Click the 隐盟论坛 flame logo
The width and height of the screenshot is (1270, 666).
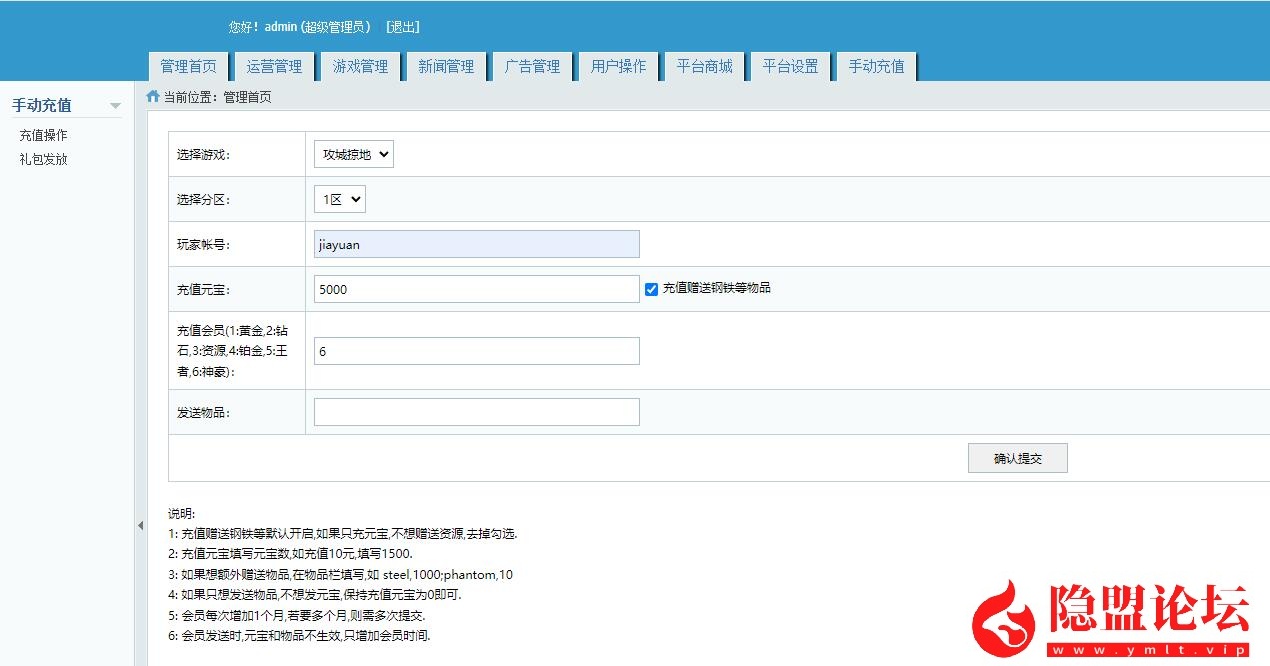[1006, 617]
